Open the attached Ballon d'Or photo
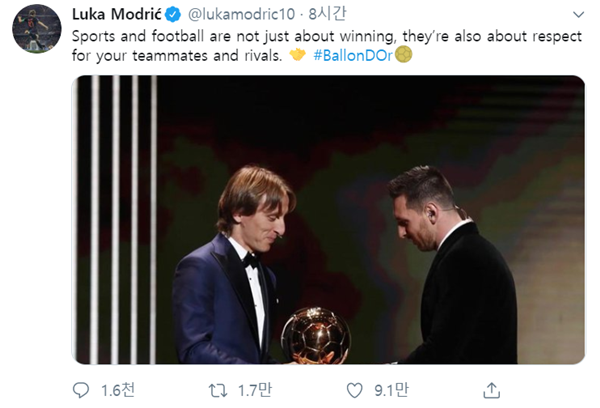The width and height of the screenshot is (600, 408). tap(328, 220)
